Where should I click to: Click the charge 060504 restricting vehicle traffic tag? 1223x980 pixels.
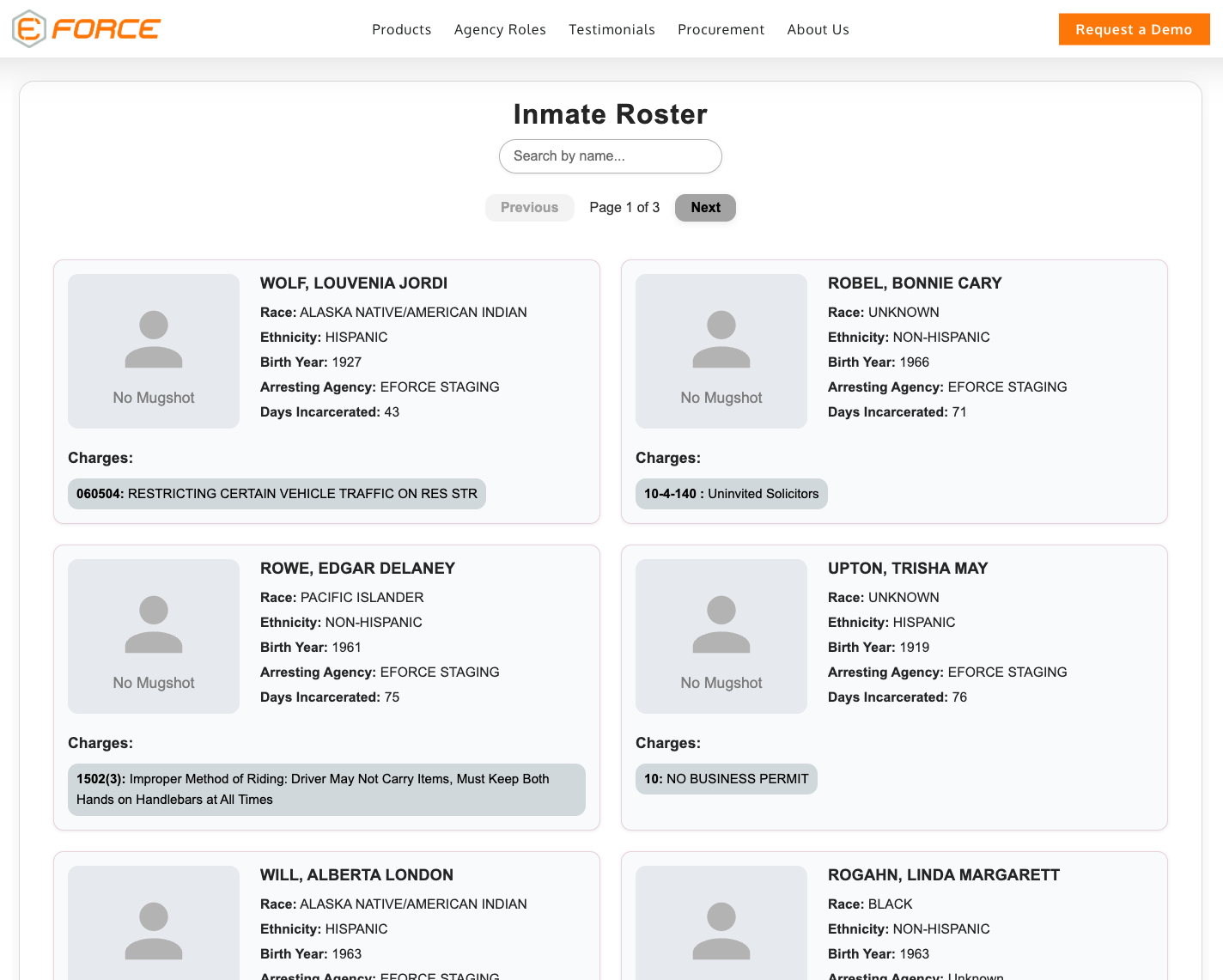coord(277,493)
